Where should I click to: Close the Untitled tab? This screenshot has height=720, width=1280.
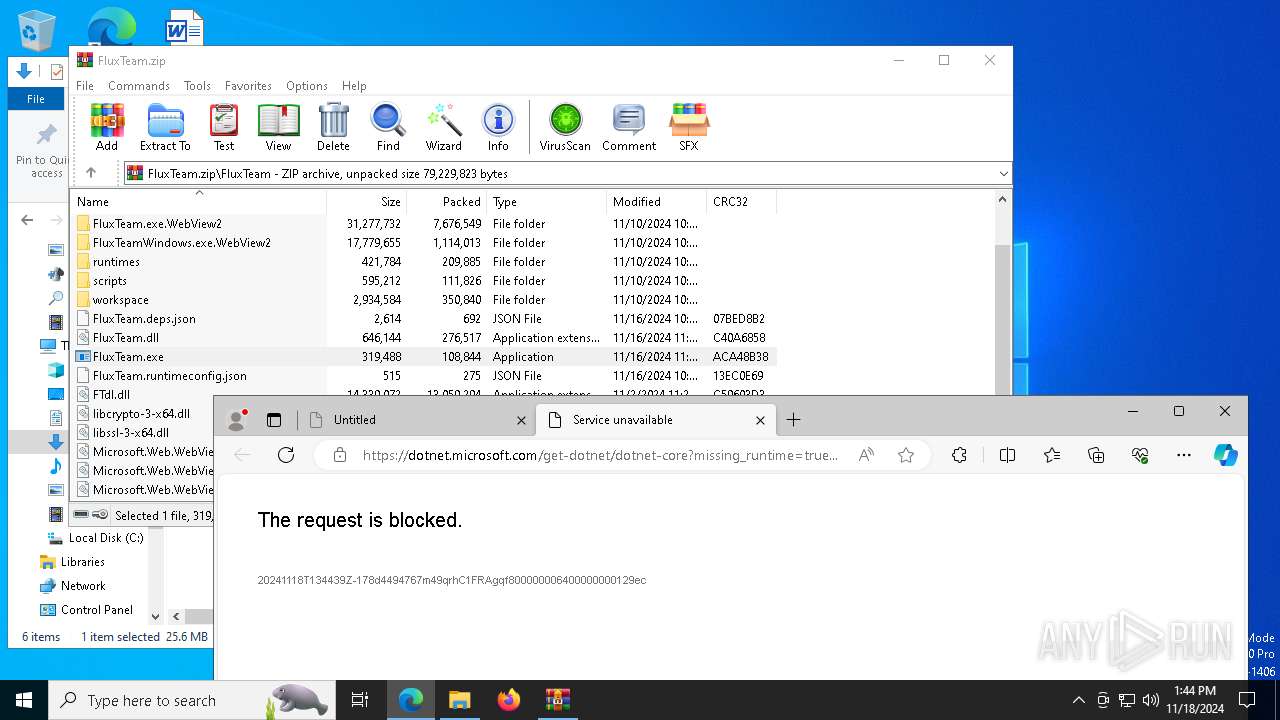coord(521,420)
